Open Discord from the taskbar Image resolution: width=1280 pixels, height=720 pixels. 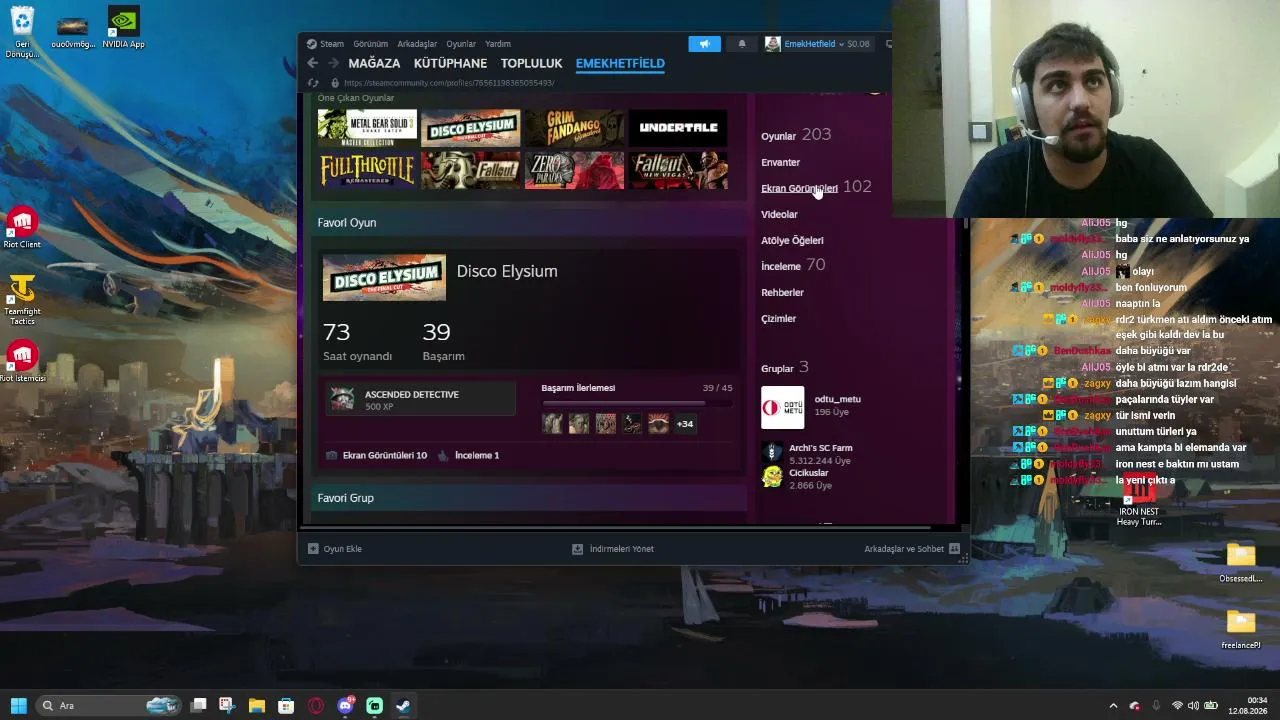coord(346,706)
